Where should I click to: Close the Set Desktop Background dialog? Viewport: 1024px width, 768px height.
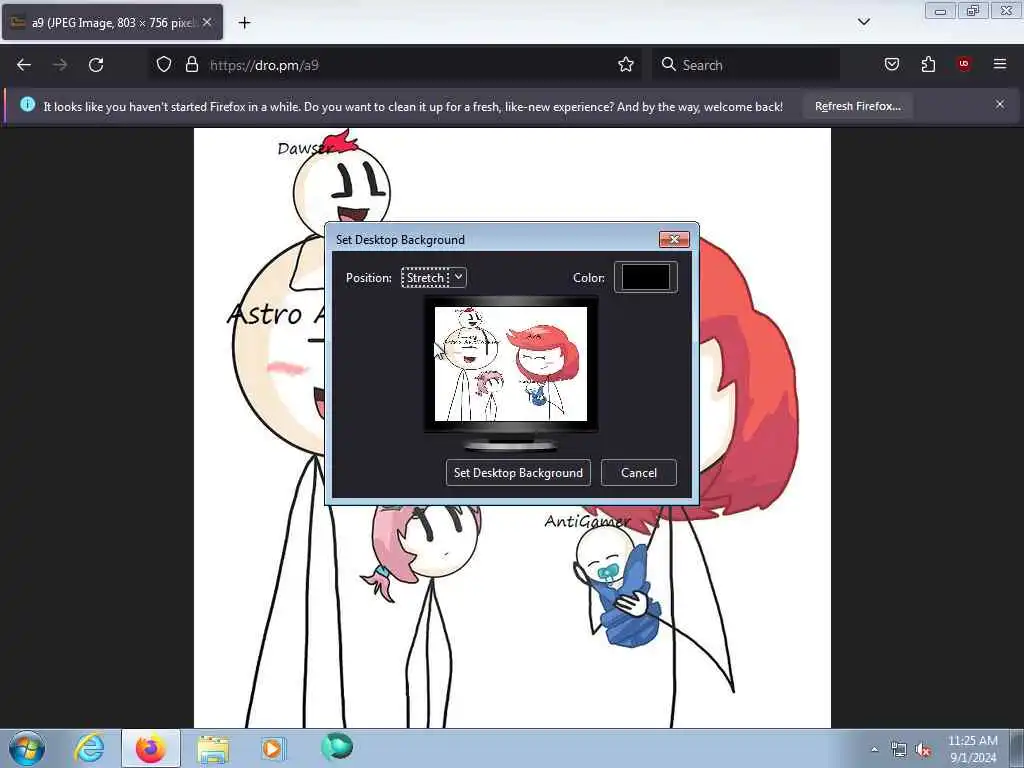tap(674, 240)
